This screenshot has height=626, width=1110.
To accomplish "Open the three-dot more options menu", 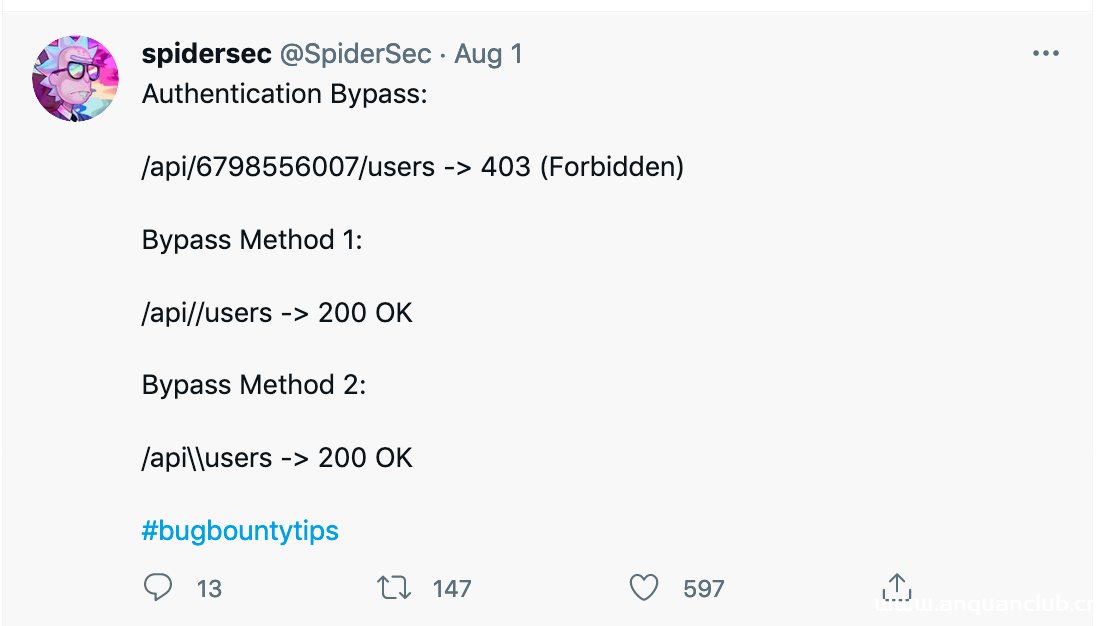I will click(1045, 53).
